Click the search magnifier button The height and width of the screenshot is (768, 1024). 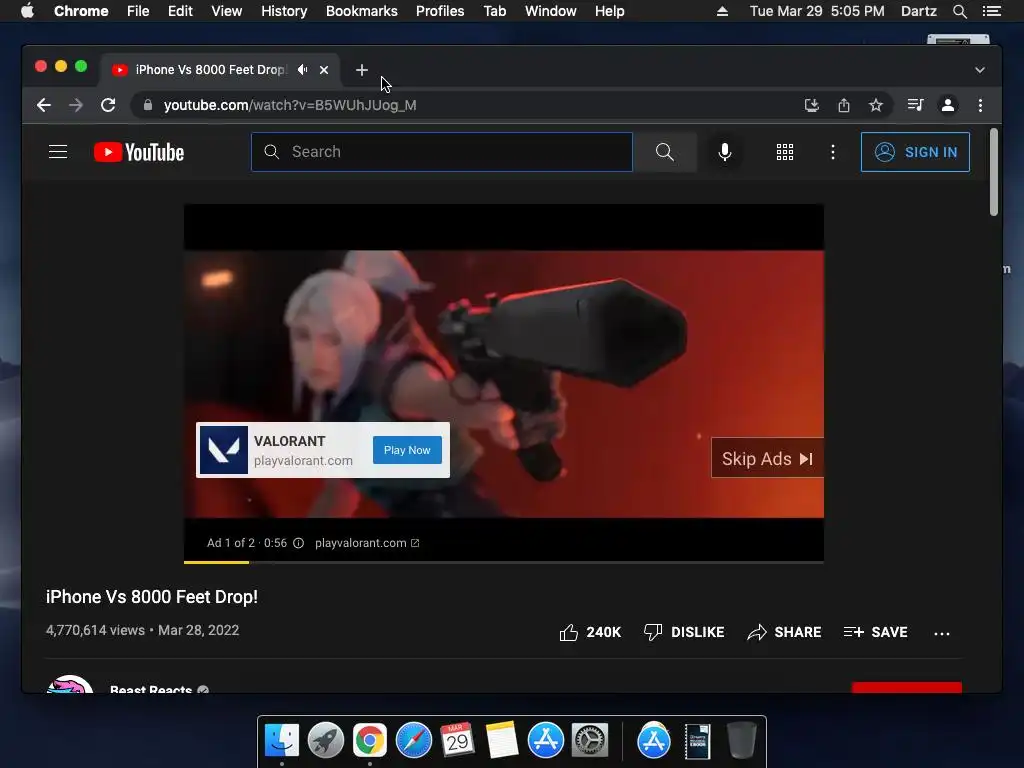coord(665,152)
